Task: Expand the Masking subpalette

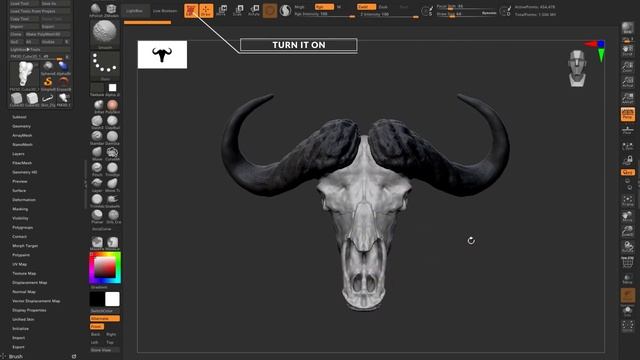Action: (x=20, y=209)
